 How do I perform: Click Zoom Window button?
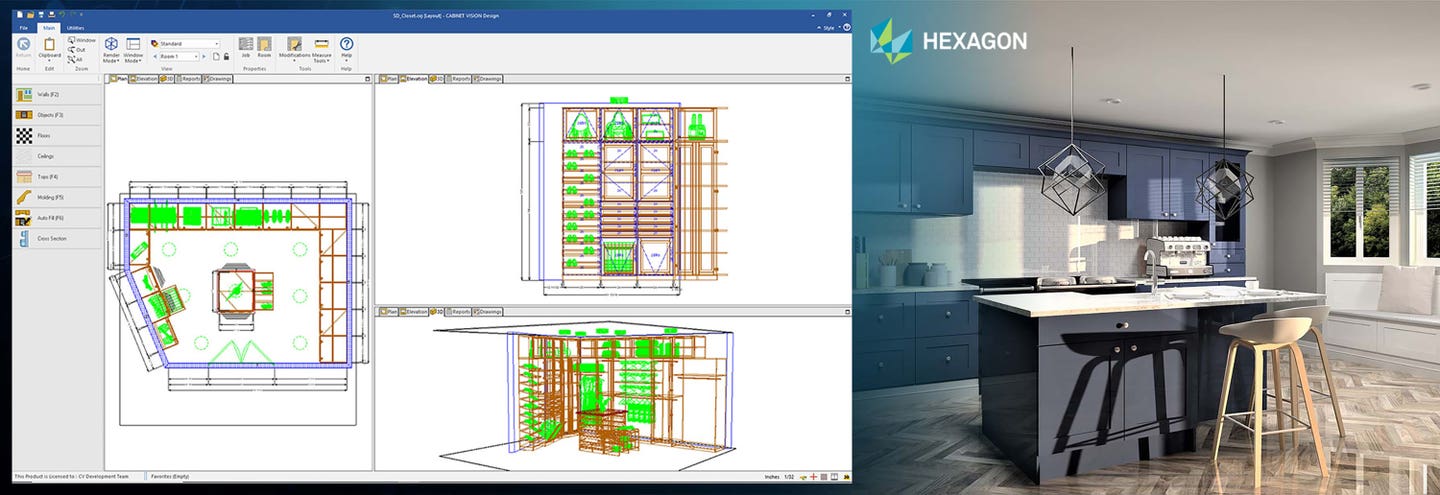(84, 40)
